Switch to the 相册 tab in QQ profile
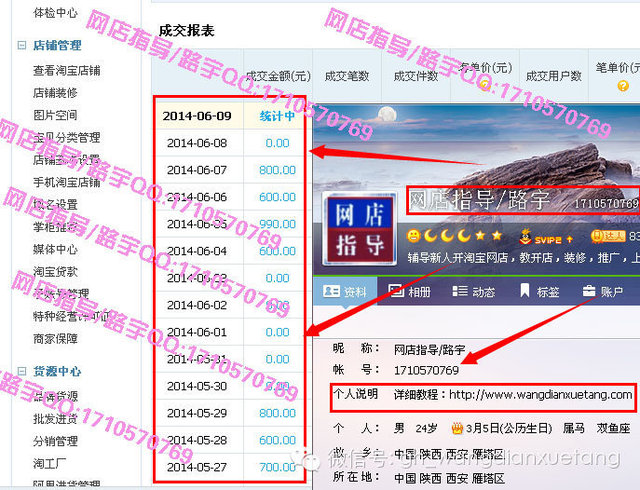The width and height of the screenshot is (640, 490). (410, 292)
